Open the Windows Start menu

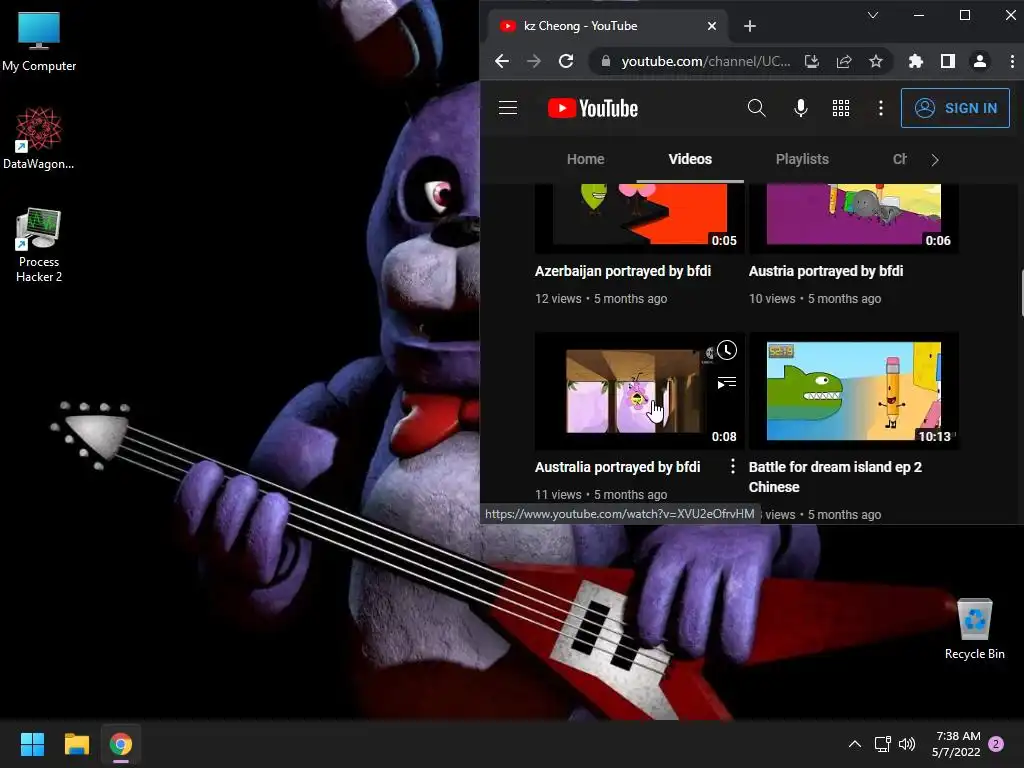[x=32, y=744]
